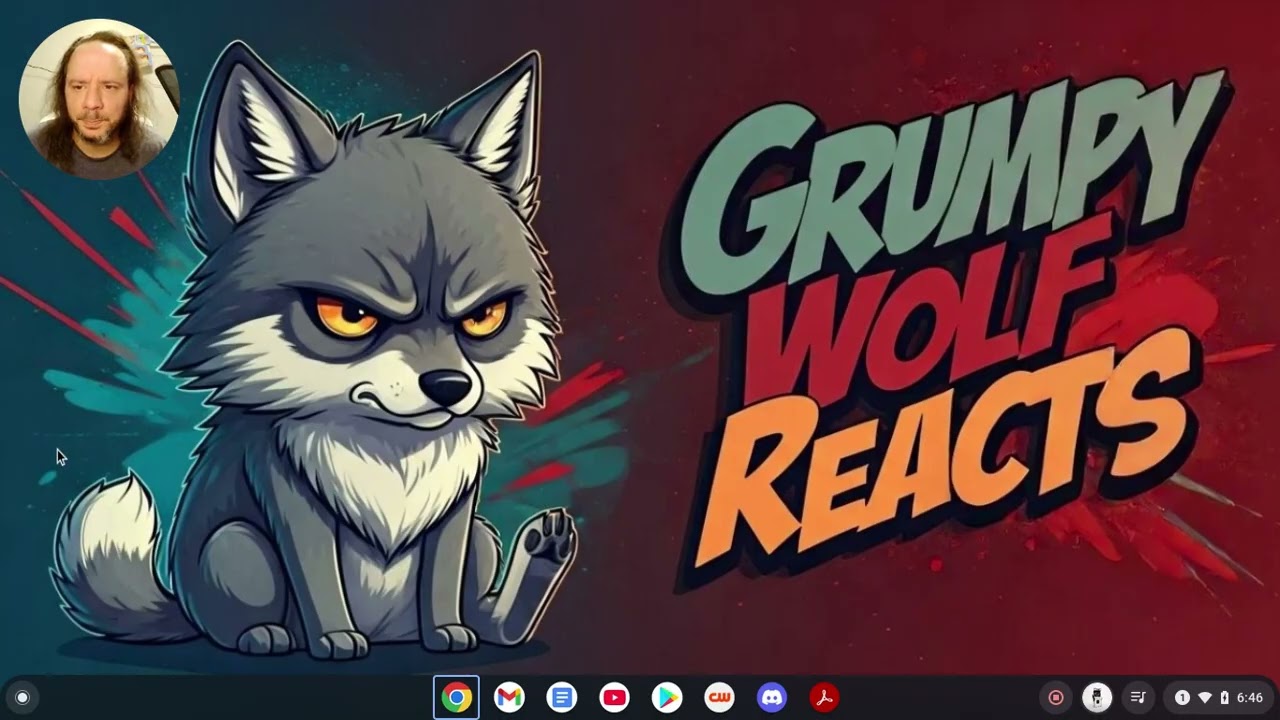Open the ChromeOS launcher button
This screenshot has width=1280, height=720.
22,697
